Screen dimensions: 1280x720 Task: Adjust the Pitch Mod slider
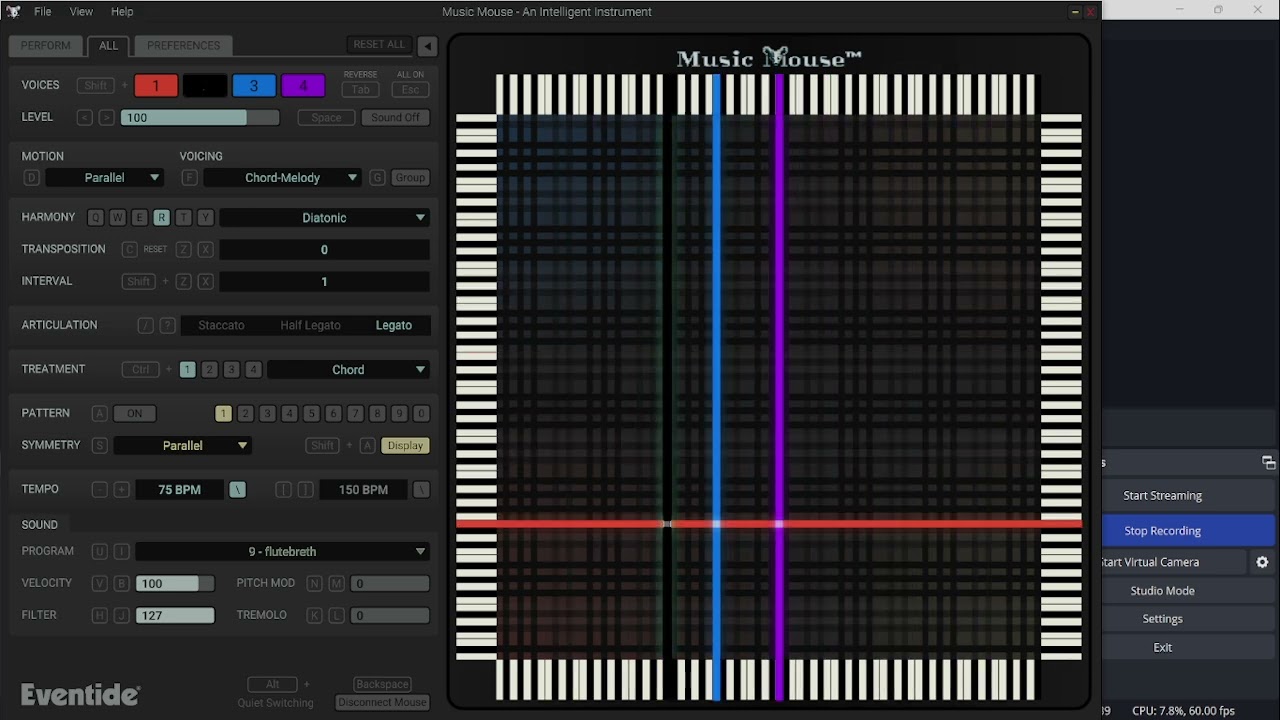390,584
